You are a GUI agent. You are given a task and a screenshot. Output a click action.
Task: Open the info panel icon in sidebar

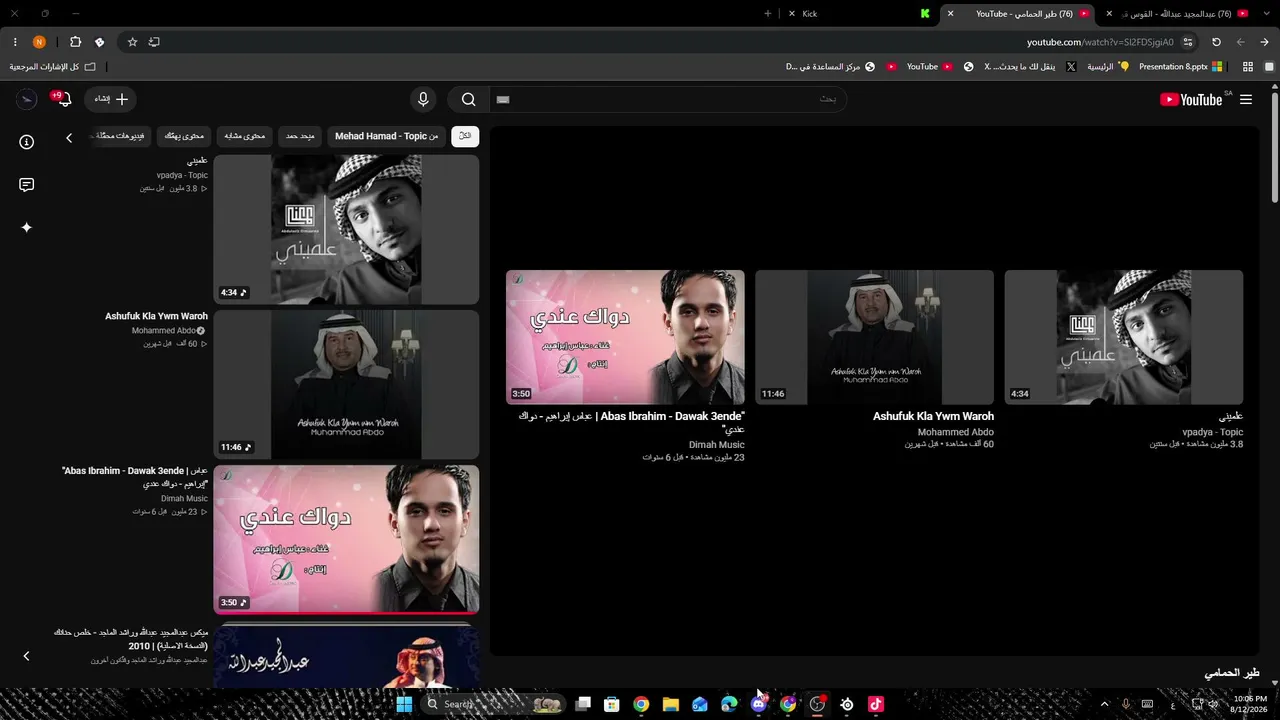click(27, 142)
